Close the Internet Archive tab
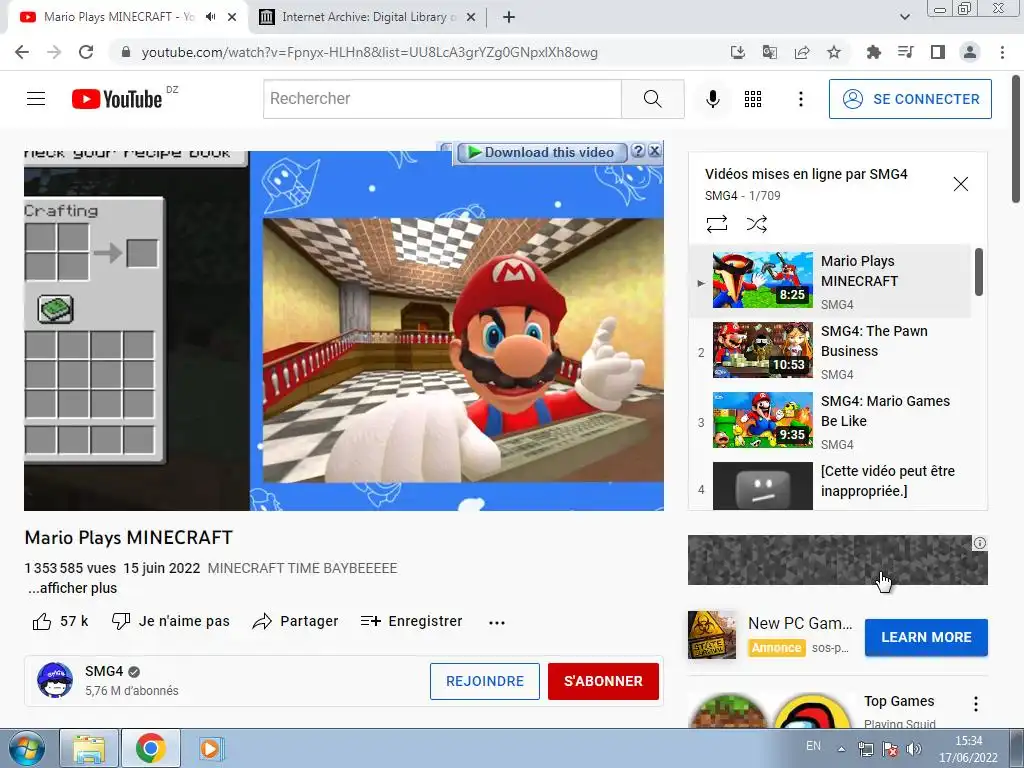The height and width of the screenshot is (768, 1024). pos(471,17)
